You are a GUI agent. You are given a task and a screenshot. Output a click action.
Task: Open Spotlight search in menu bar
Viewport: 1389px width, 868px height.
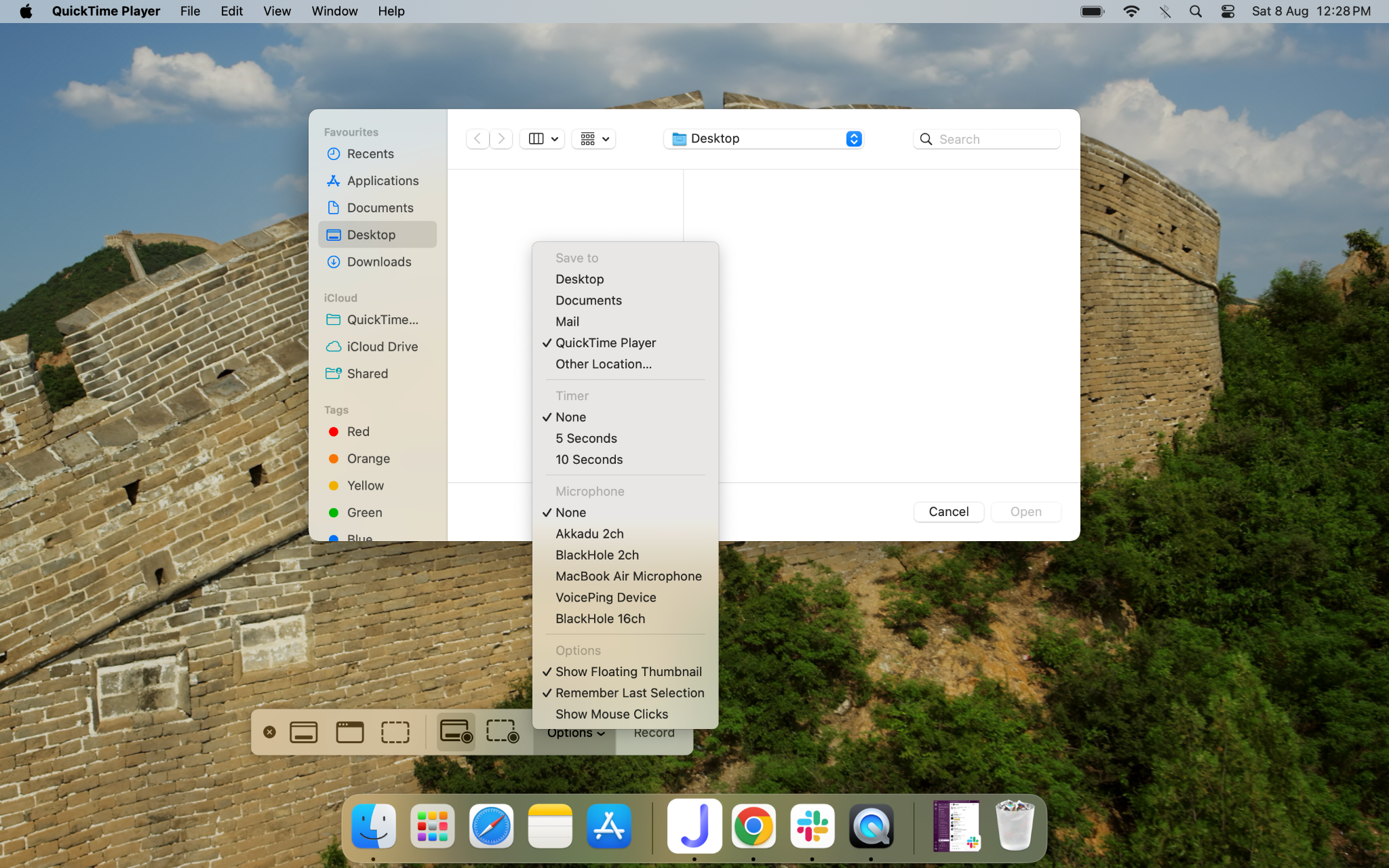tap(1196, 12)
